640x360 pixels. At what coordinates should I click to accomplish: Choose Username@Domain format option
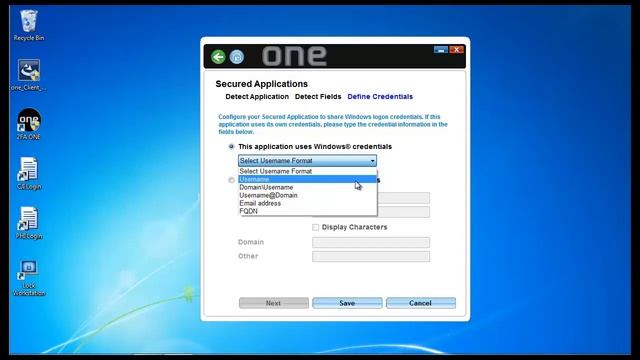tap(307, 195)
